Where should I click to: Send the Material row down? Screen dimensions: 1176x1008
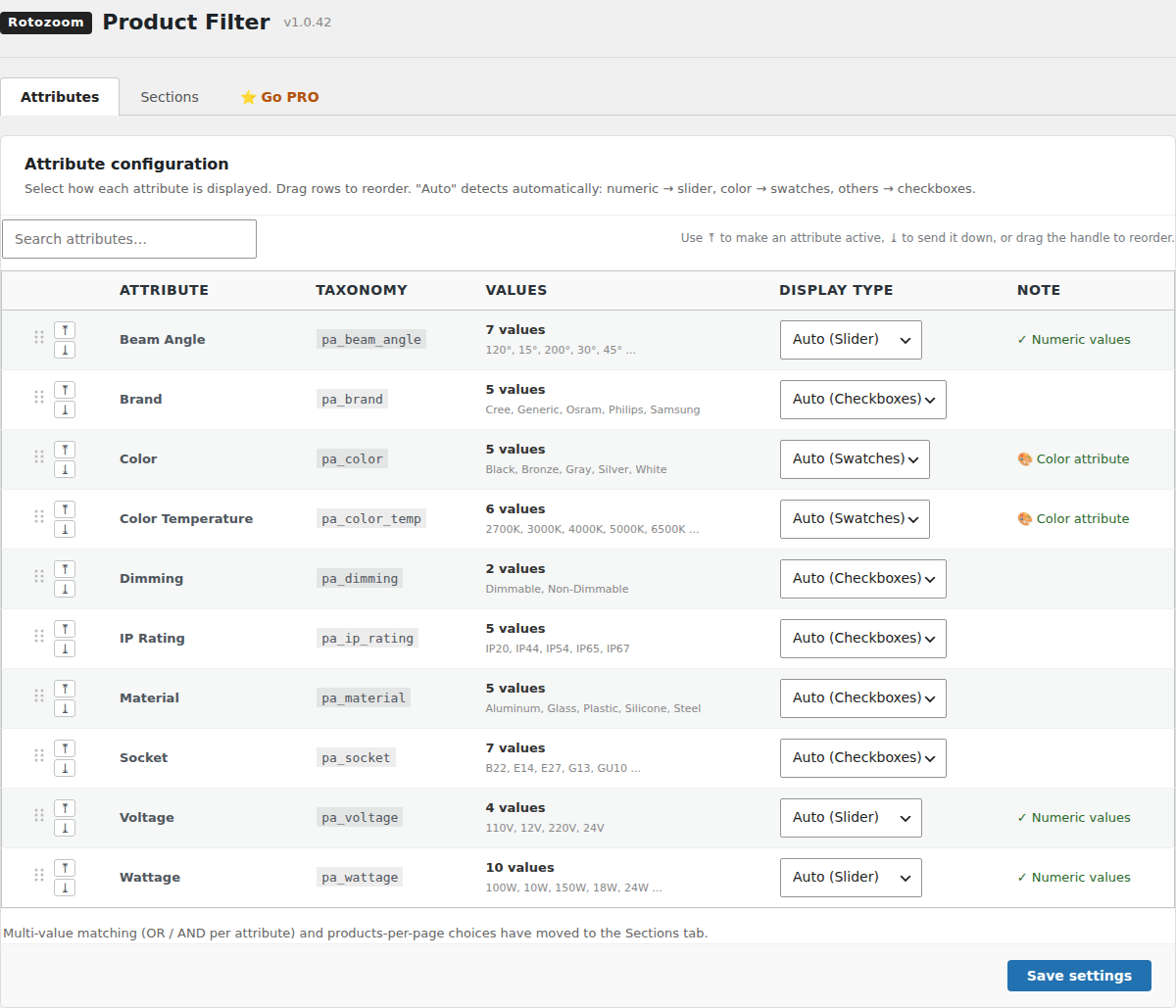65,708
